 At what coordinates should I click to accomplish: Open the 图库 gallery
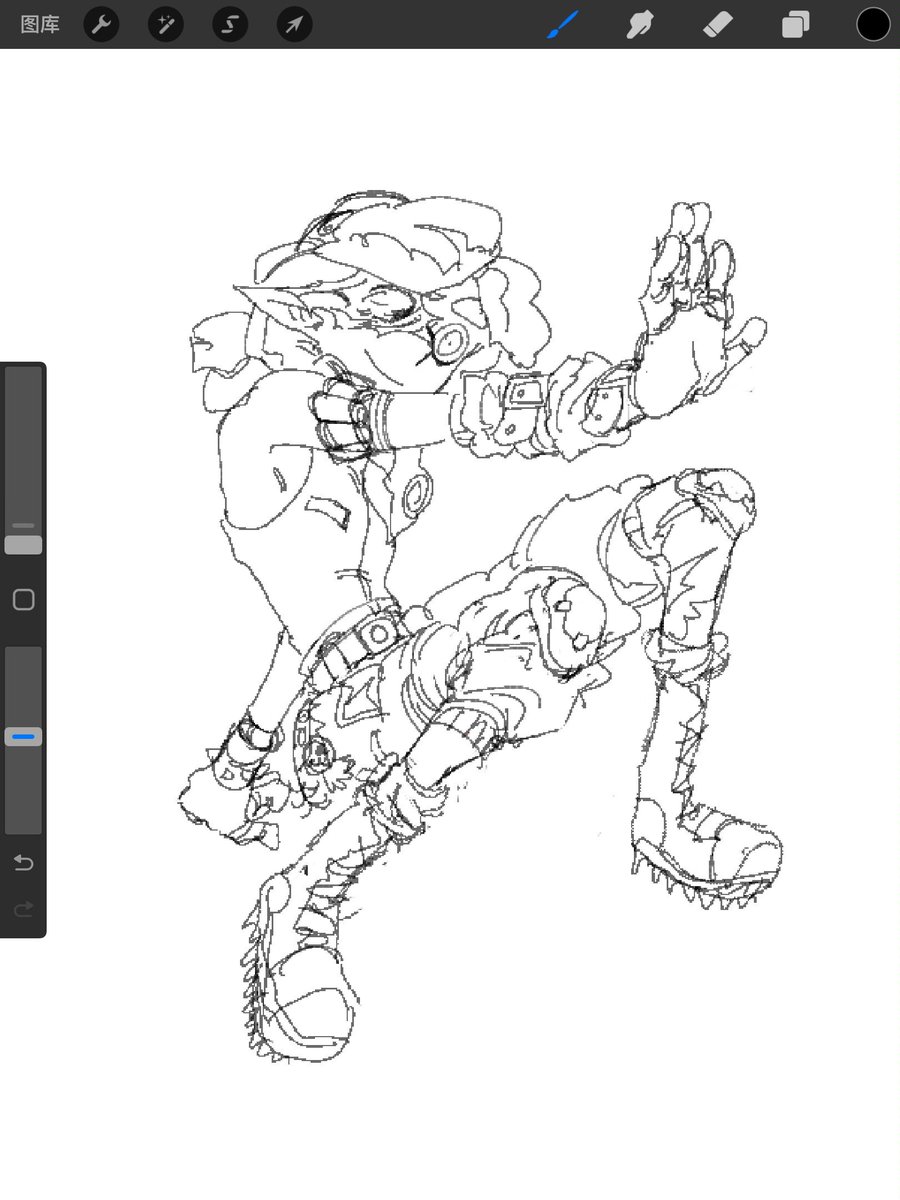coord(40,24)
